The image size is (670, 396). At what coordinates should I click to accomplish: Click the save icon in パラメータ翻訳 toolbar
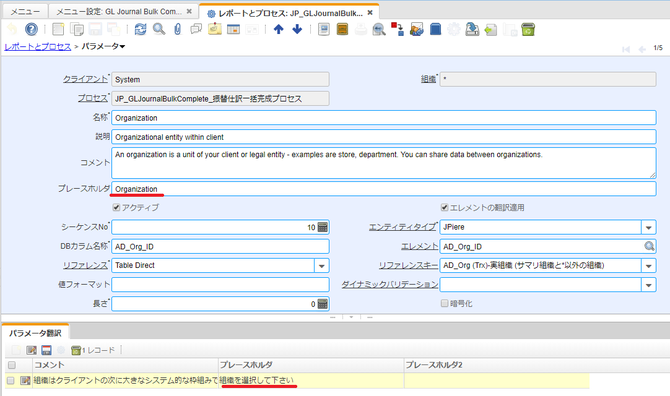pyautogui.click(x=46, y=350)
